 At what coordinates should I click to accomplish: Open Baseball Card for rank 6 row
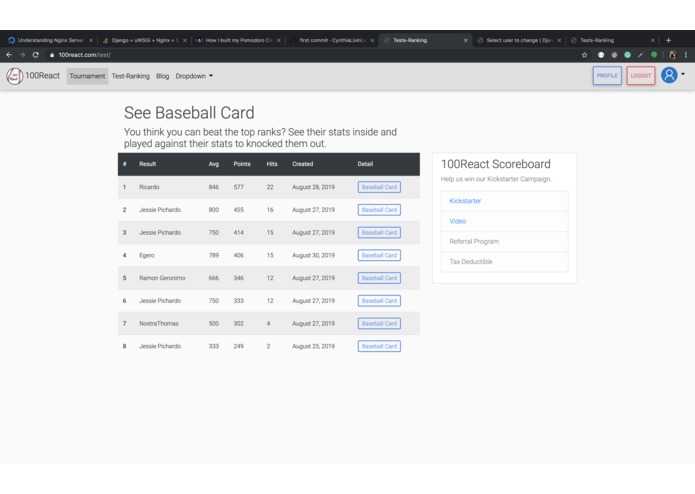coord(379,301)
